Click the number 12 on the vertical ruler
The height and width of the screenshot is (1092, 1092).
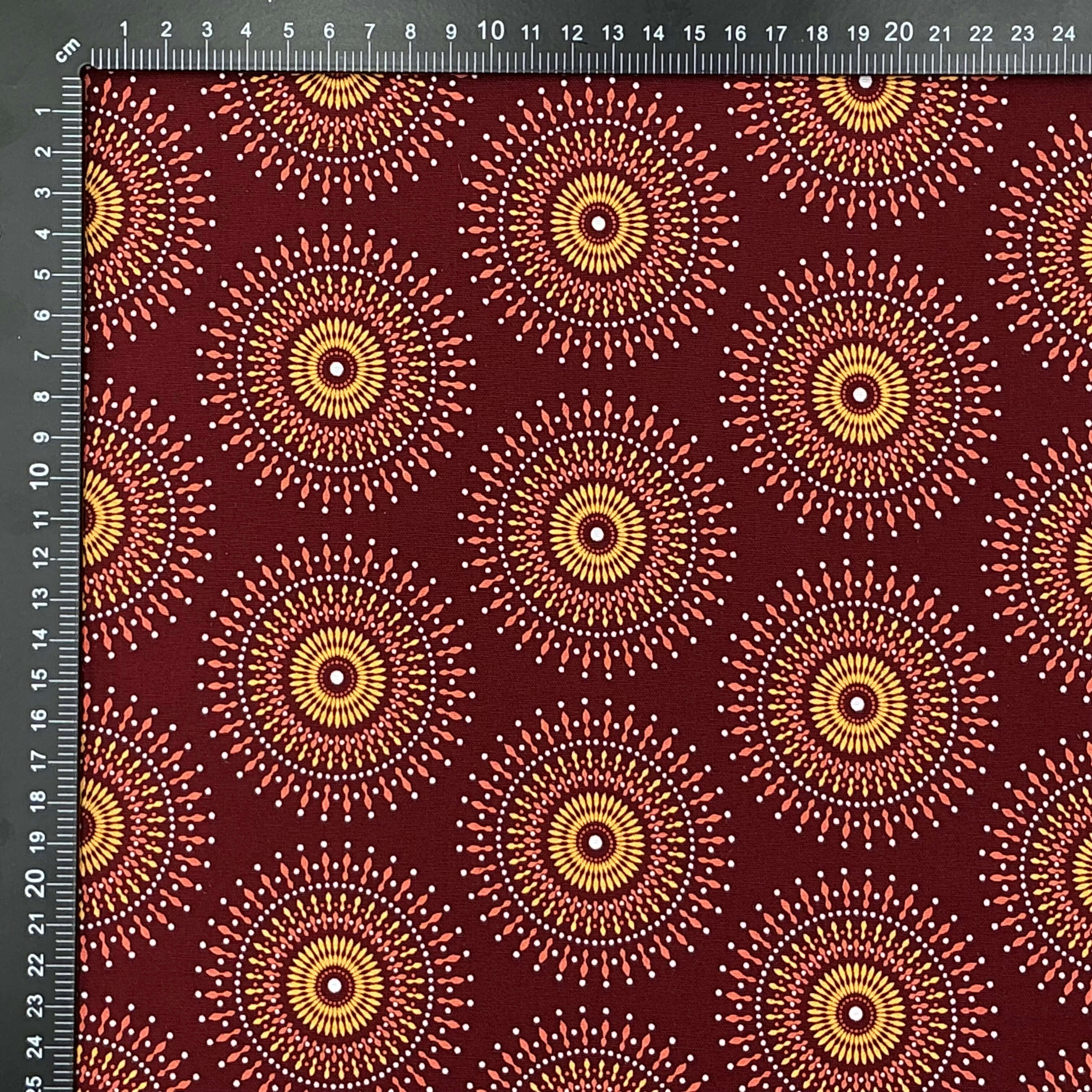pyautogui.click(x=41, y=558)
